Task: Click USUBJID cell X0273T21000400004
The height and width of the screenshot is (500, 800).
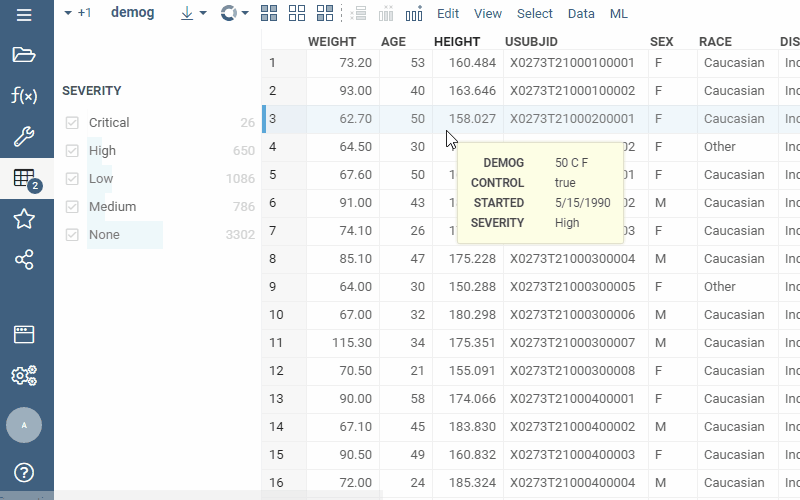Action: 576,483
